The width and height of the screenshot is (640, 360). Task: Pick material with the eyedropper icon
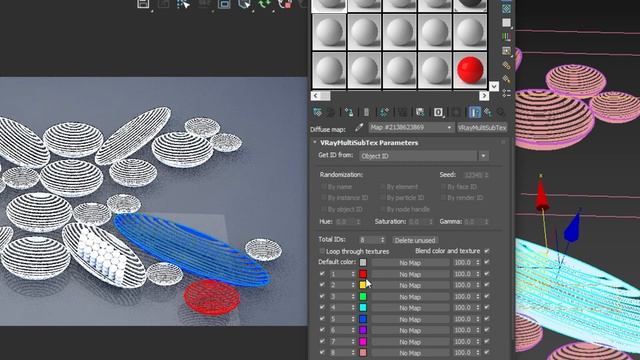click(359, 128)
